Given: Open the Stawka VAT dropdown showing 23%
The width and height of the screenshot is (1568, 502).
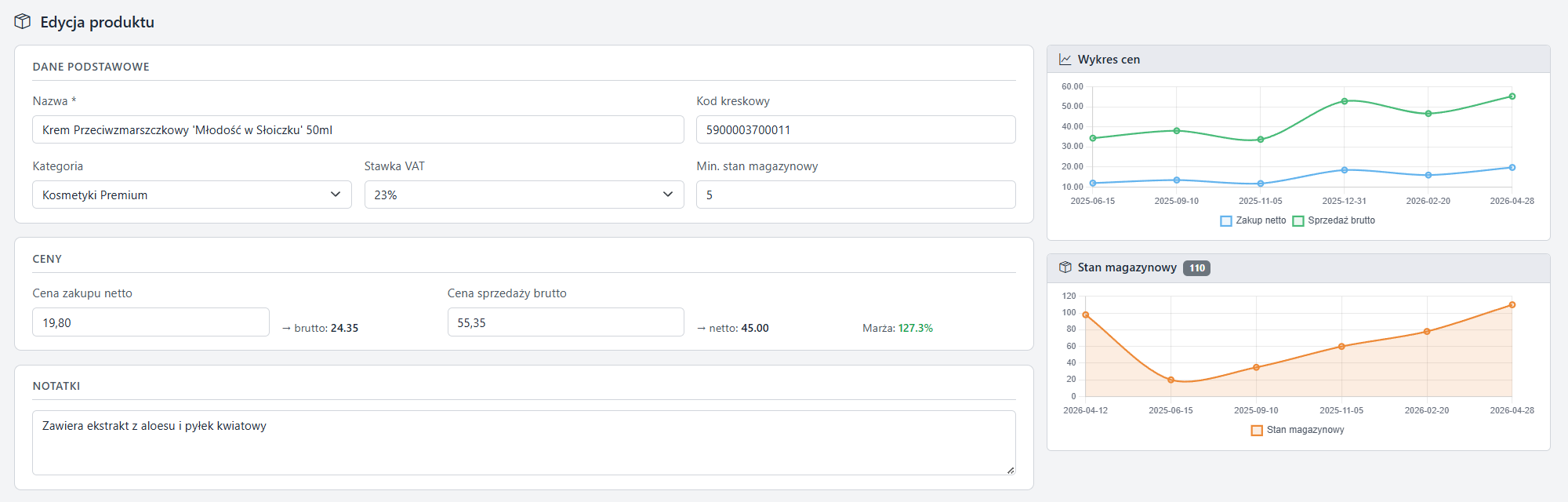Looking at the screenshot, I should click(x=524, y=195).
